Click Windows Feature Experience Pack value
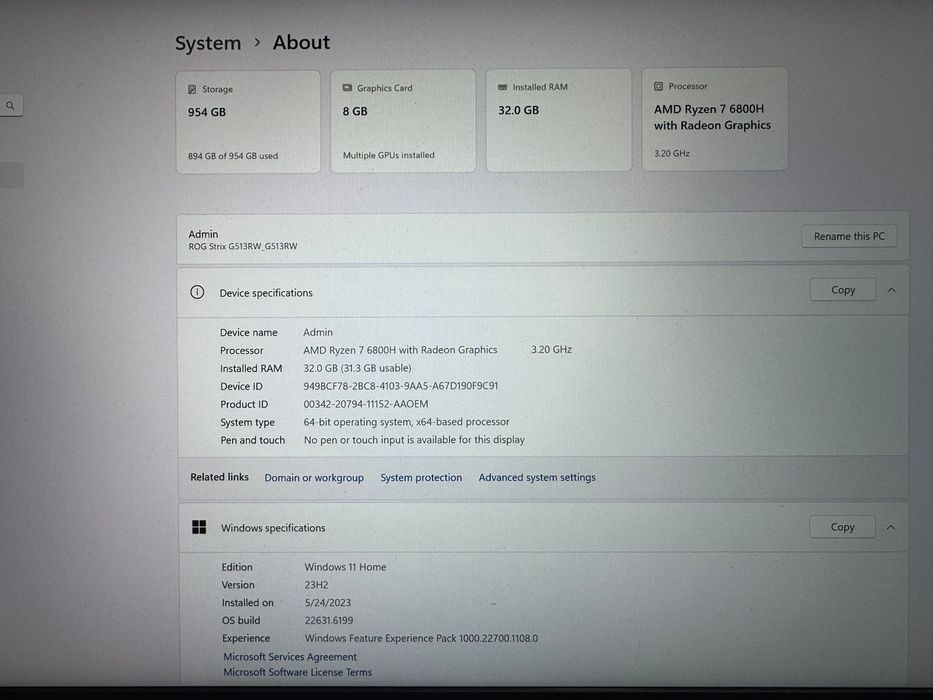The height and width of the screenshot is (700, 933). click(x=421, y=638)
